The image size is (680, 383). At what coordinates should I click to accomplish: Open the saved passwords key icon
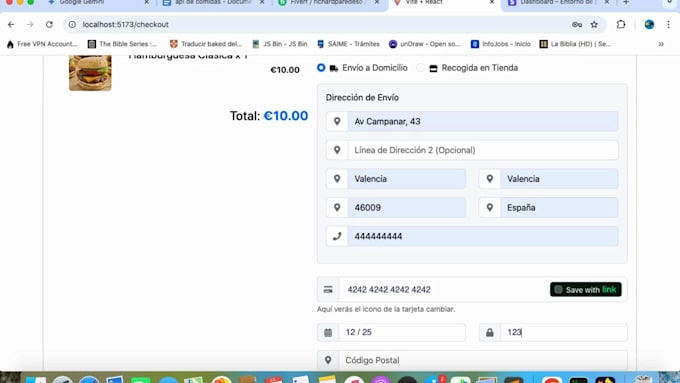tap(577, 25)
